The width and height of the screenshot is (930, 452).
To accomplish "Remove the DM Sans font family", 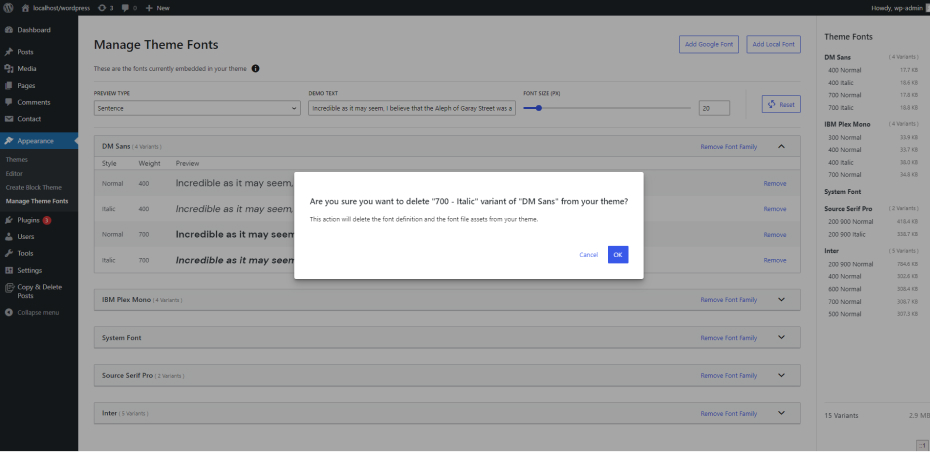I will pyautogui.click(x=729, y=147).
